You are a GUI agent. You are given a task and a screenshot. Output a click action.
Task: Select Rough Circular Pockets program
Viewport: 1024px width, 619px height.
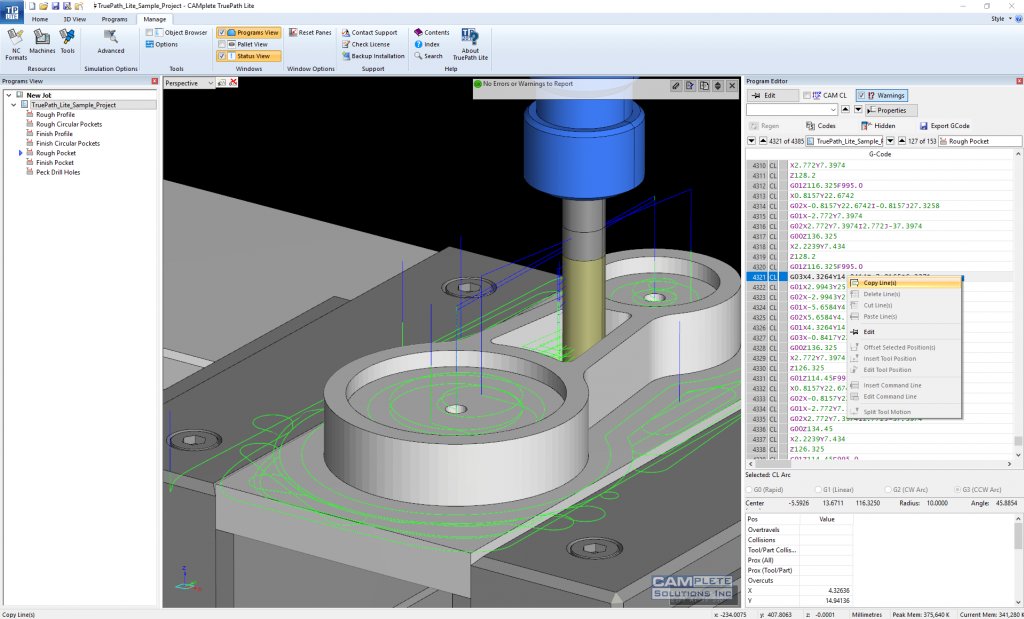69,124
